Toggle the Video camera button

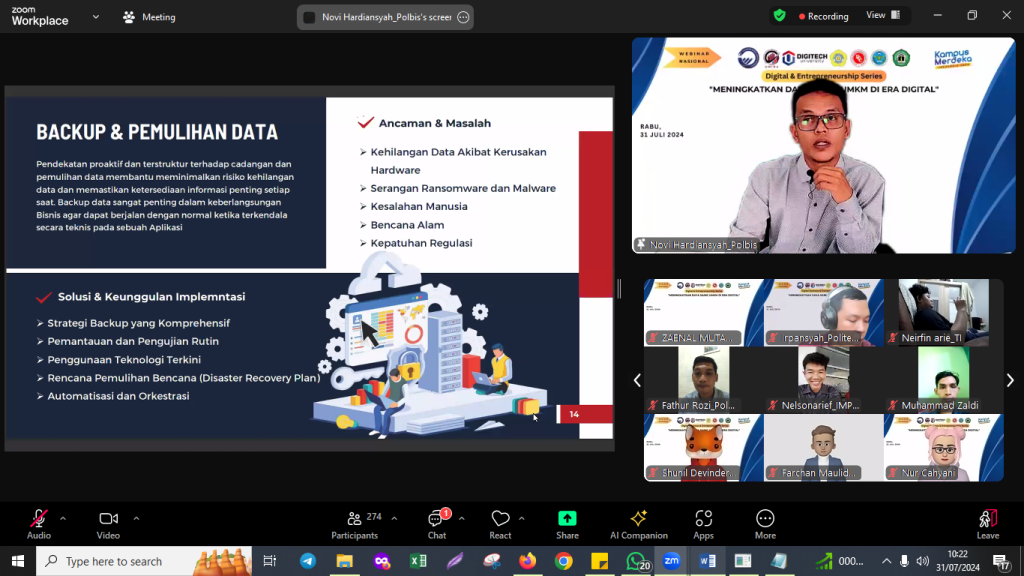pos(108,523)
